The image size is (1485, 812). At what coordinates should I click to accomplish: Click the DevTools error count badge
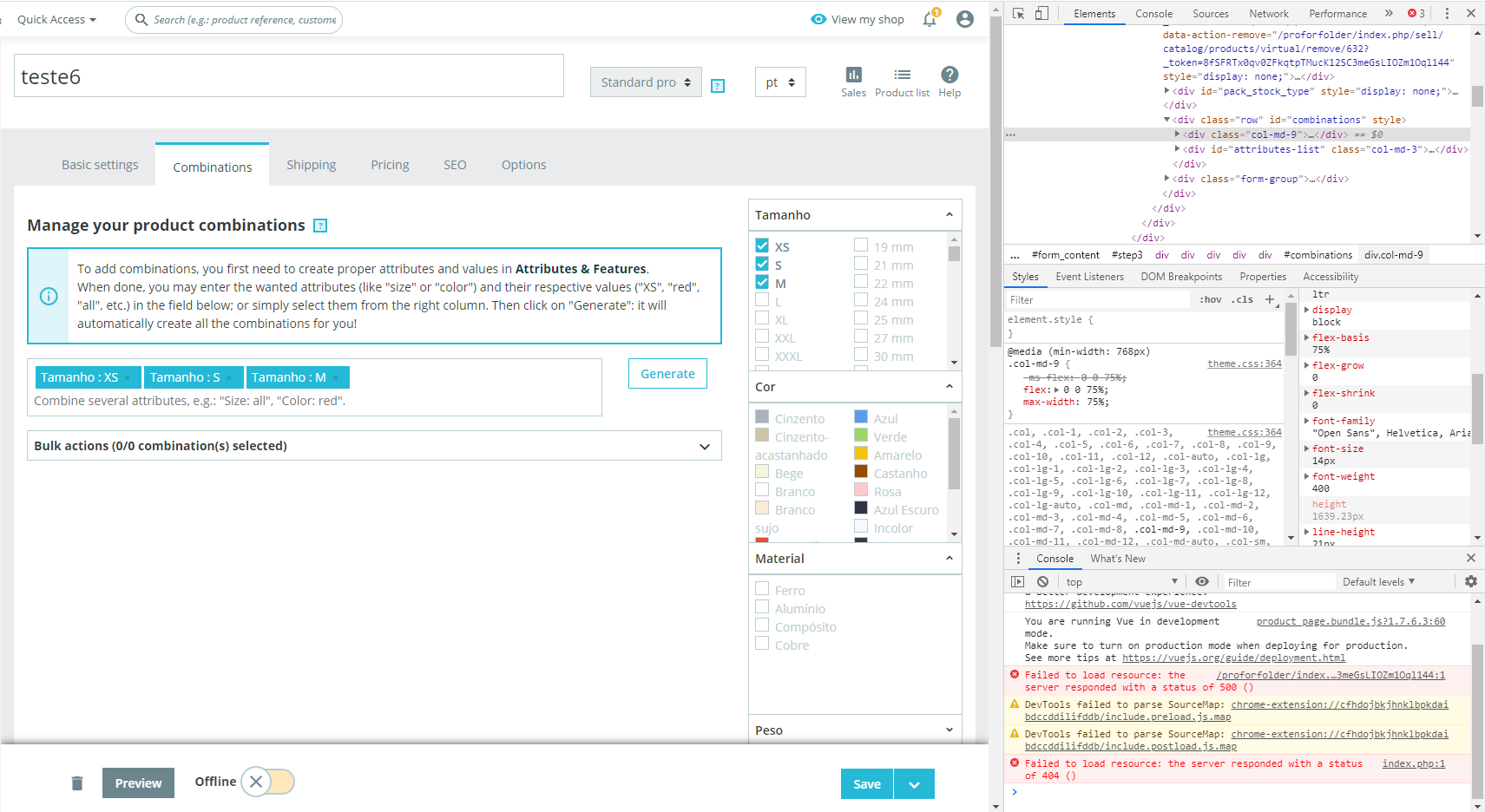click(x=1416, y=13)
